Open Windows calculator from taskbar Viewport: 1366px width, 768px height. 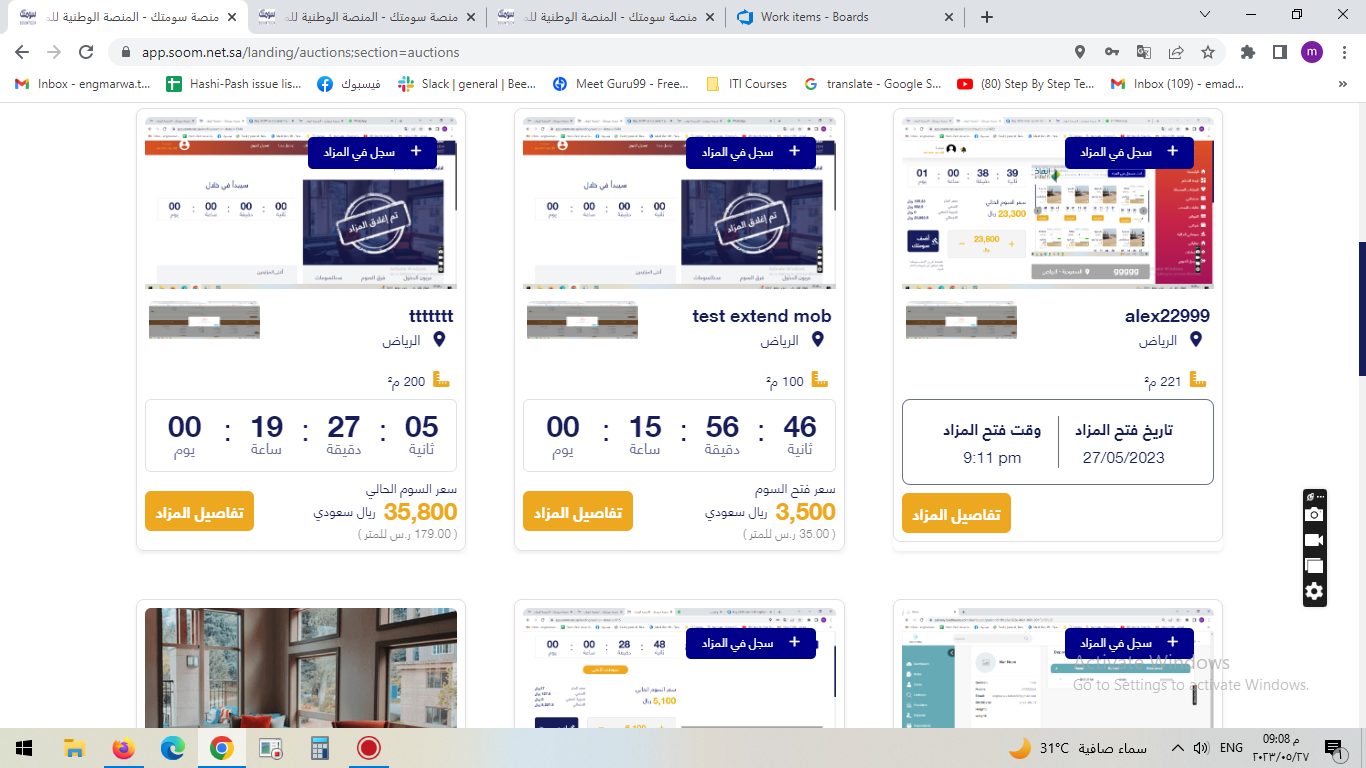pos(320,747)
